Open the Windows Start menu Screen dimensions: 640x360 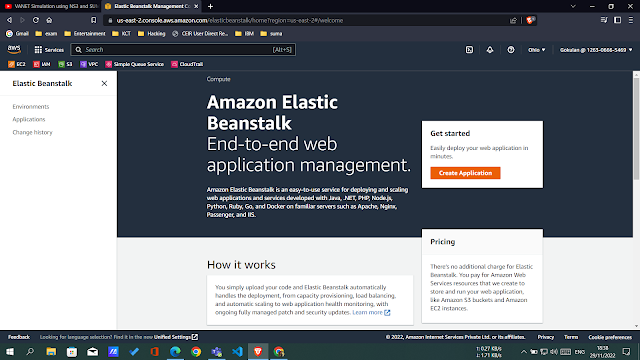tap(10, 352)
